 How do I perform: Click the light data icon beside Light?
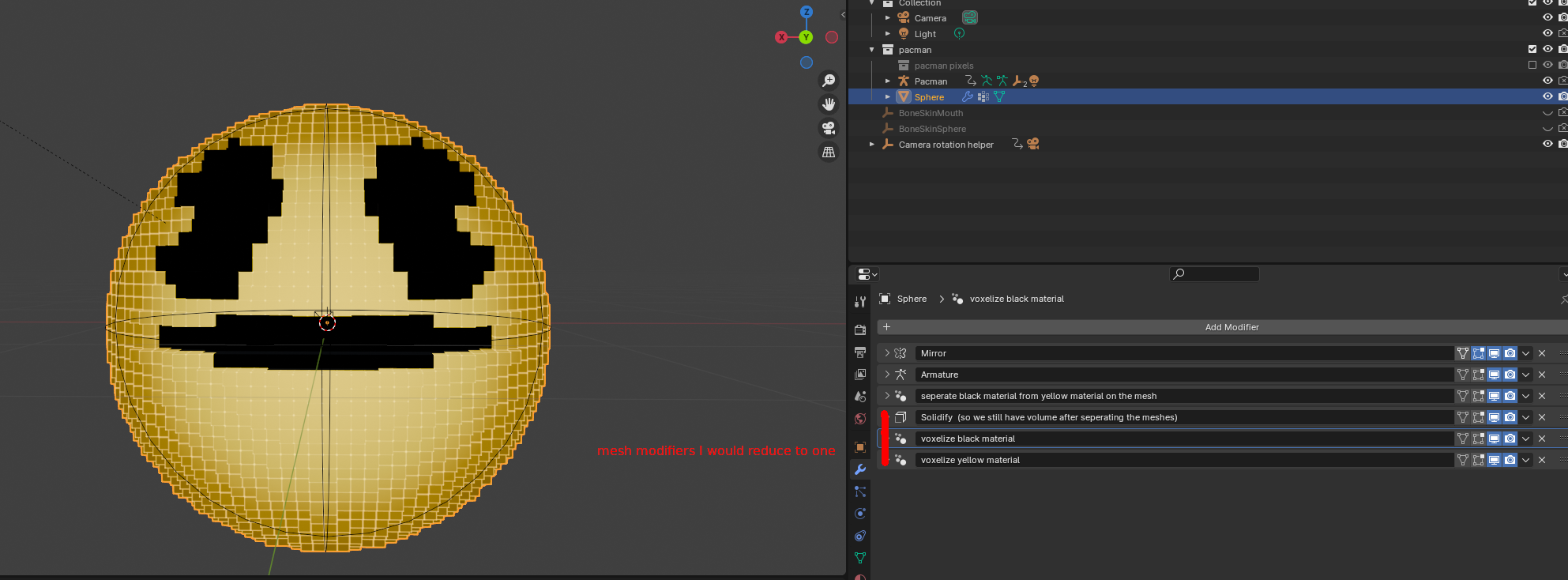[x=959, y=34]
